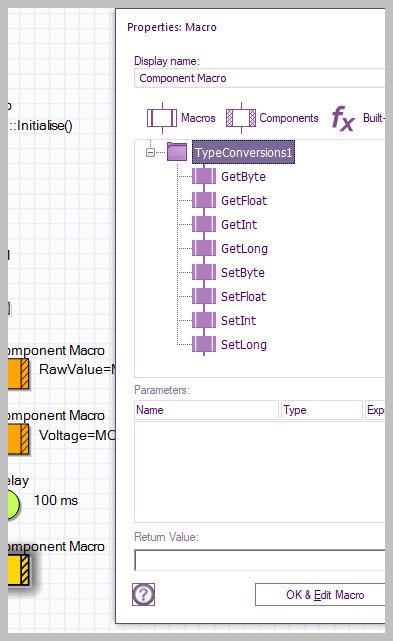The image size is (393, 641).
Task: Click the Name column header
Action: (x=207, y=410)
